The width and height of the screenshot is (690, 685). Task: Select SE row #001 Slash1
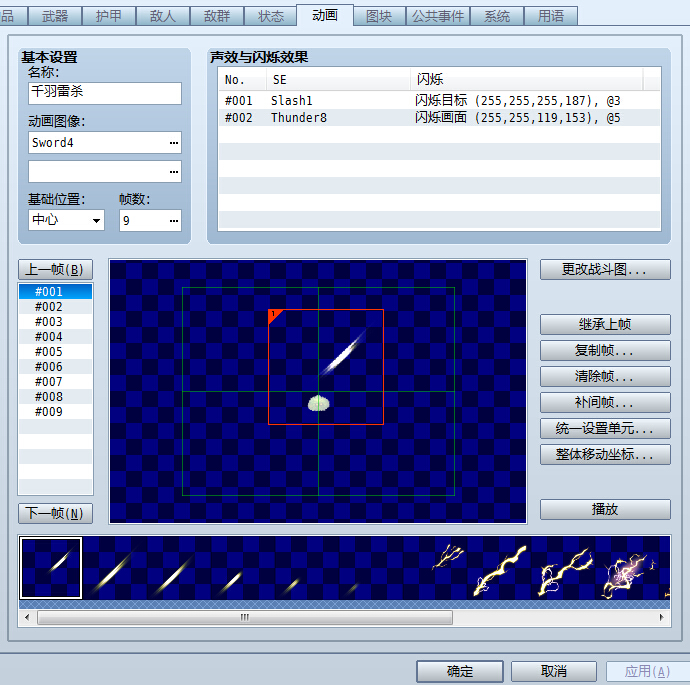439,100
